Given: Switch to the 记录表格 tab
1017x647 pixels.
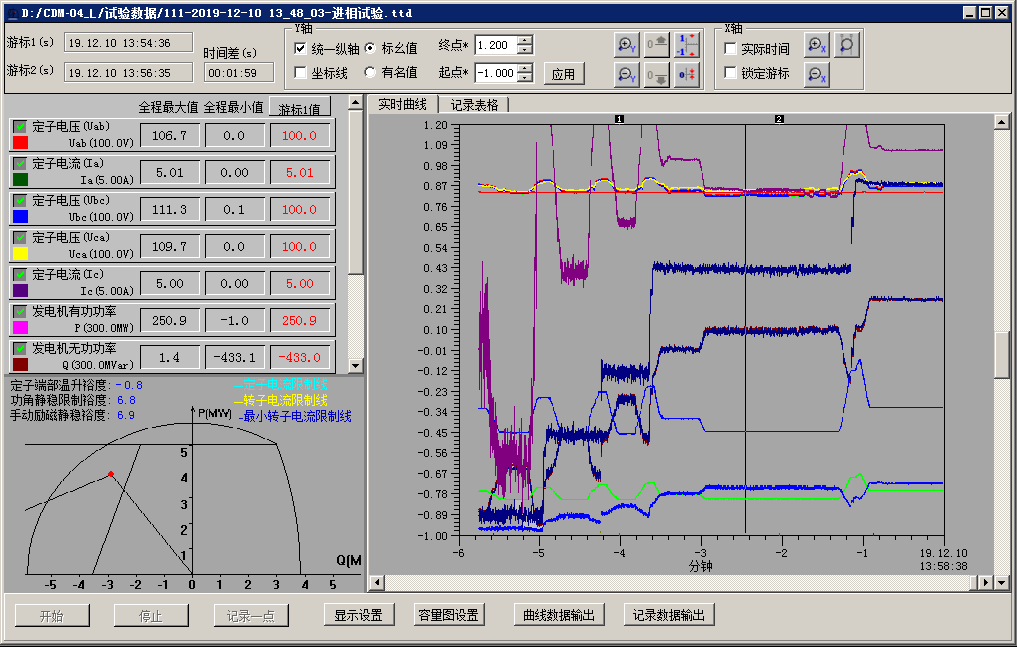Looking at the screenshot, I should 474,105.
